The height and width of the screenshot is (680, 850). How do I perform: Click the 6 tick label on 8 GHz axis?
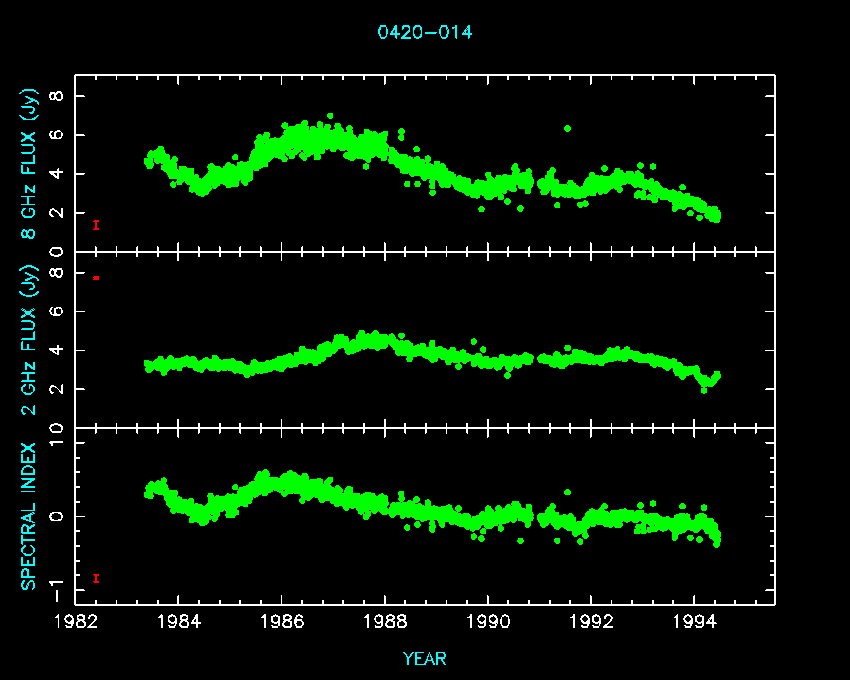(57, 135)
